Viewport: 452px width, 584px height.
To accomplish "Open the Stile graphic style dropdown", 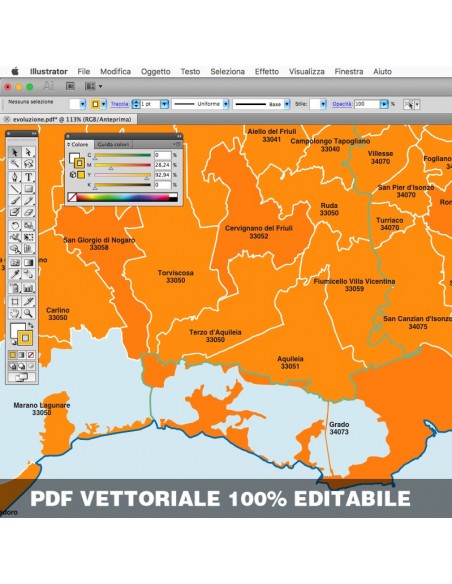I will coord(323,104).
